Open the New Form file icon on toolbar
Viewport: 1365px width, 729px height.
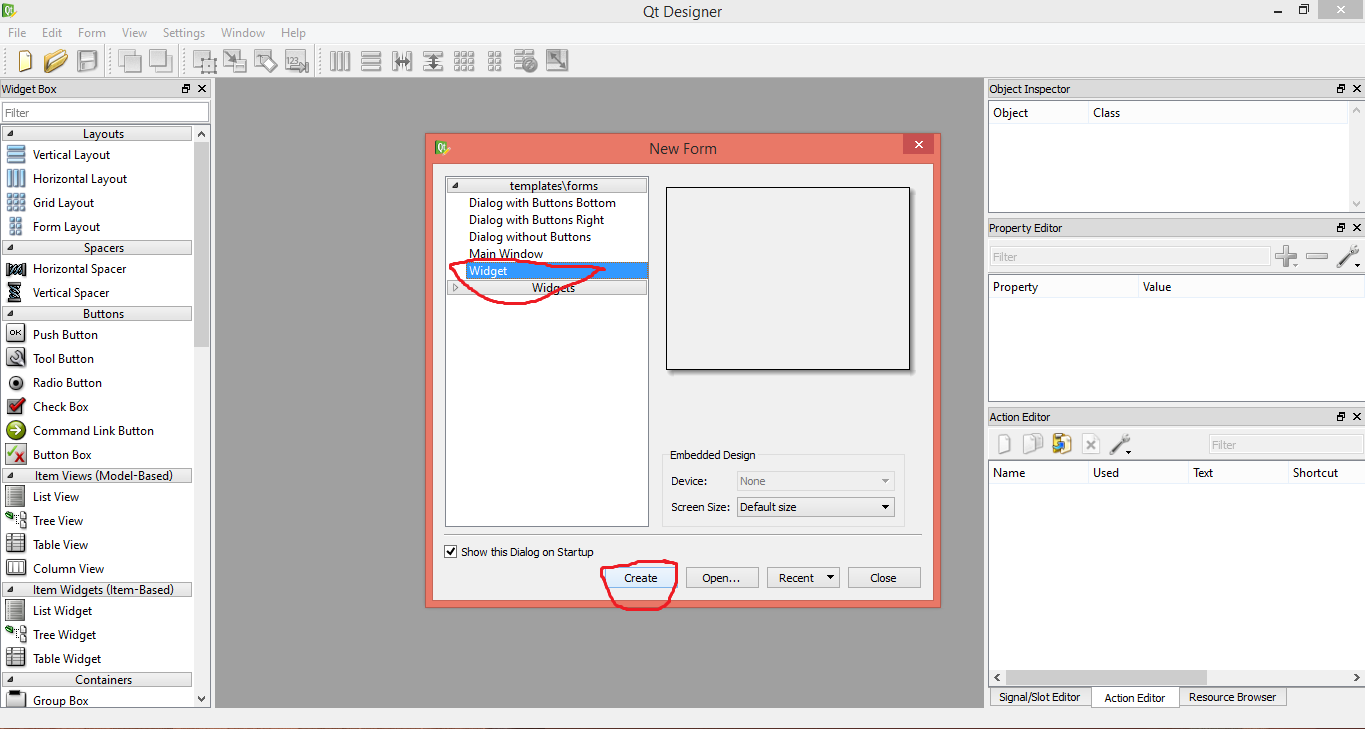point(24,60)
